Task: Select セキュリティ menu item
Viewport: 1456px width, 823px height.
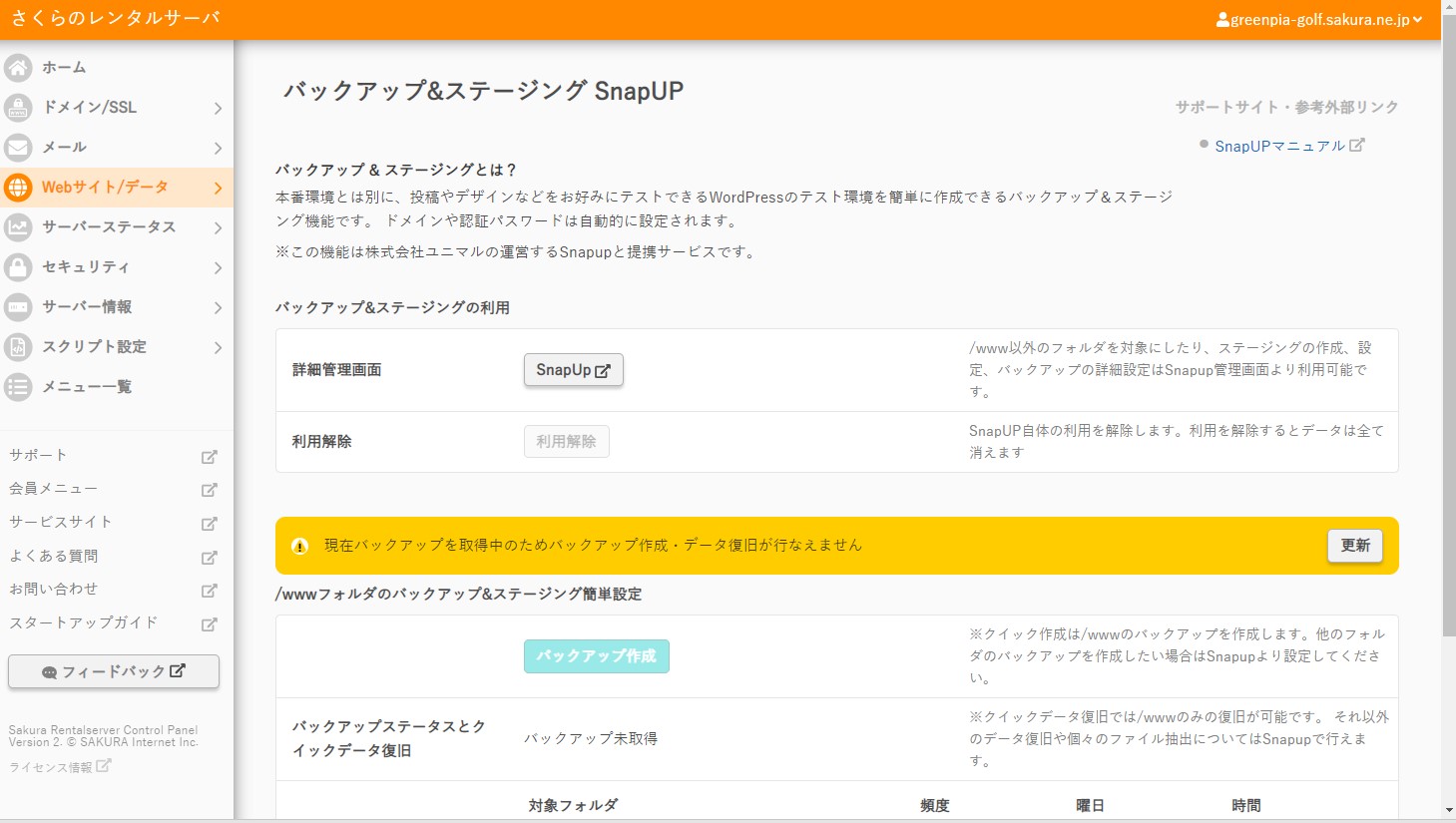Action: click(117, 267)
